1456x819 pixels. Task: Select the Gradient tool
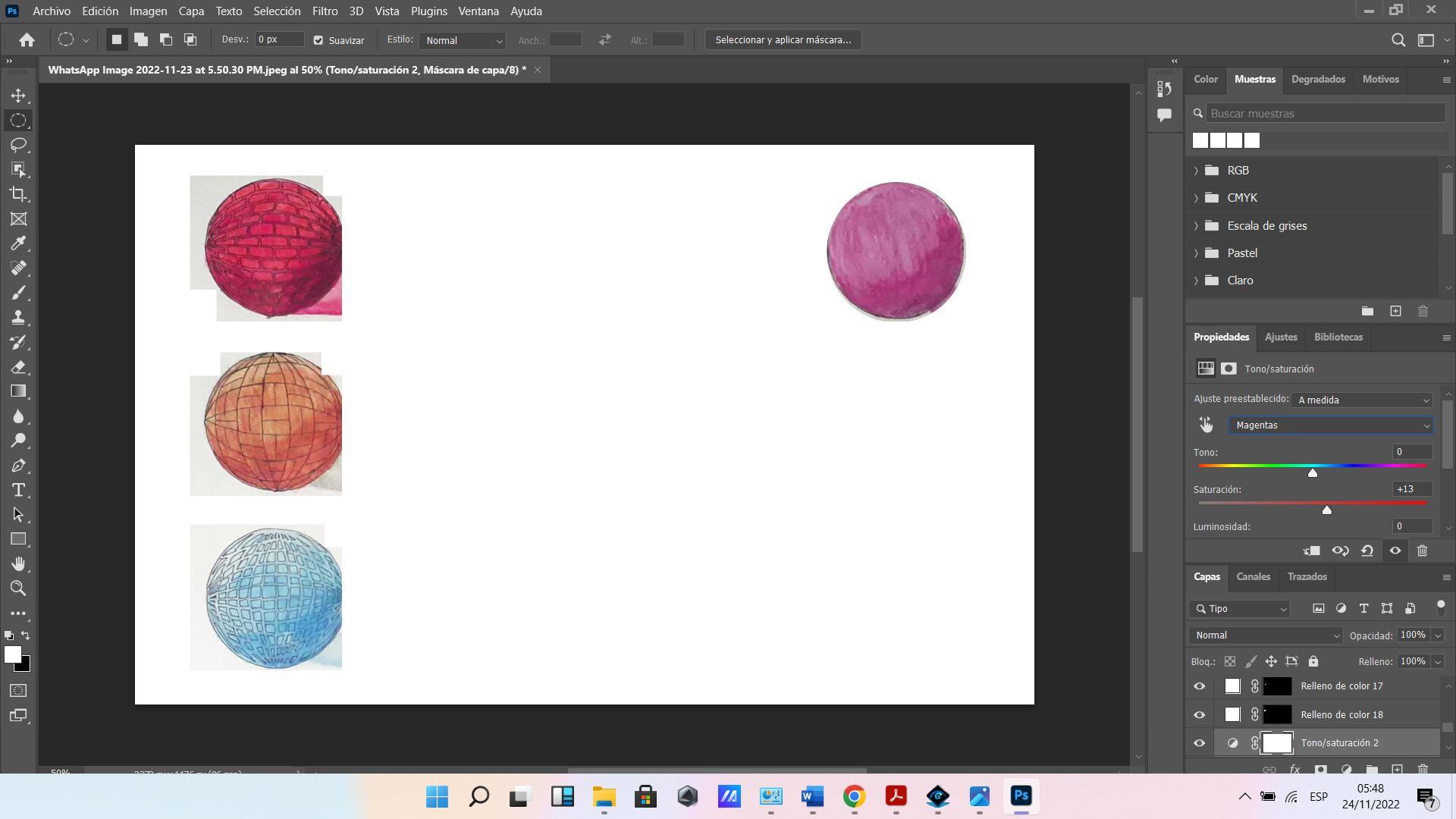pyautogui.click(x=18, y=391)
